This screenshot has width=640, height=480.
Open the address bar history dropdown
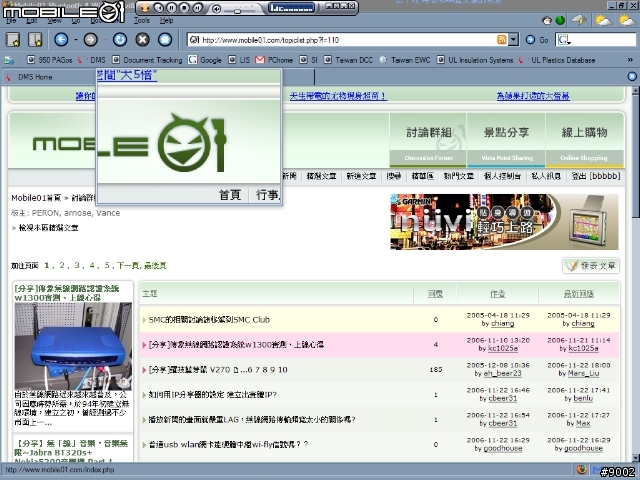coord(513,40)
